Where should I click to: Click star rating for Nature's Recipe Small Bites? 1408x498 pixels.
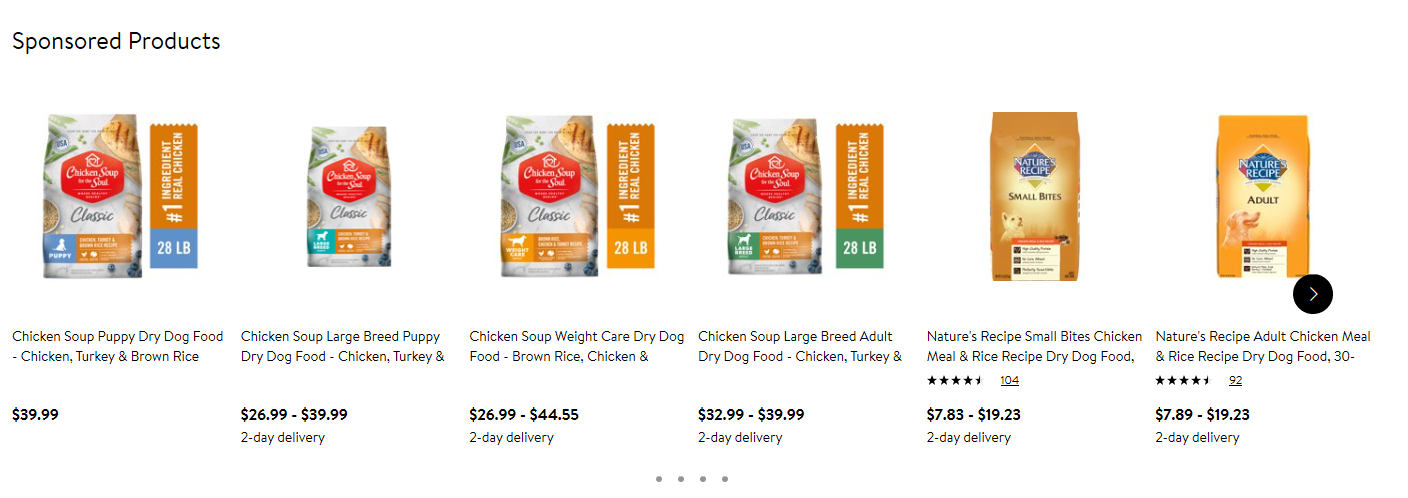click(955, 380)
